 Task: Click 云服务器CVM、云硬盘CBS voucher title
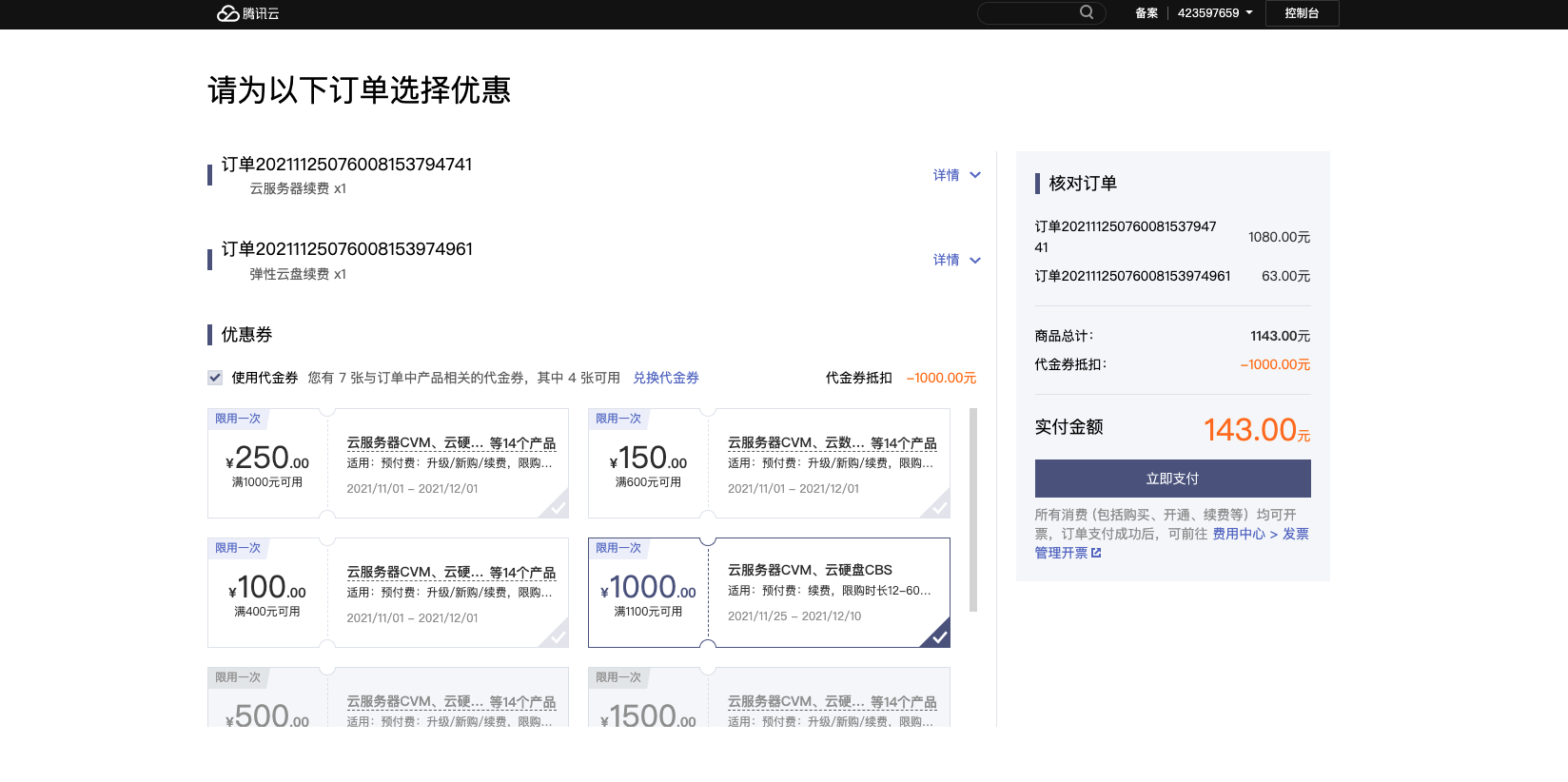coord(810,570)
